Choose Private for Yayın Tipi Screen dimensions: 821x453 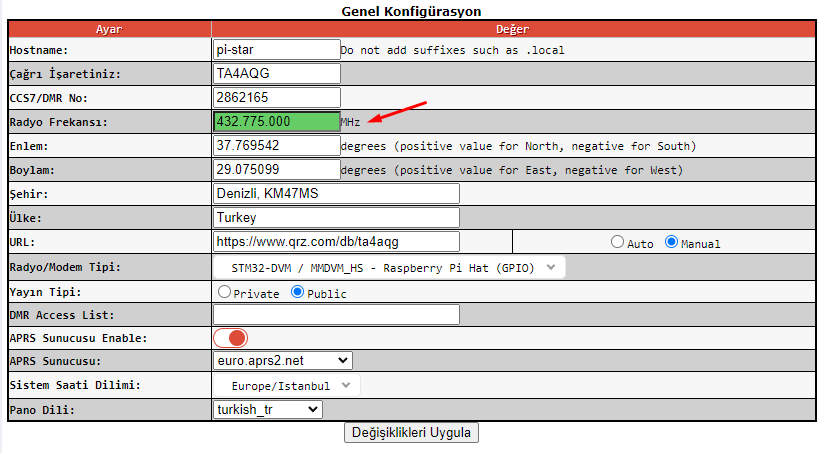tap(225, 292)
